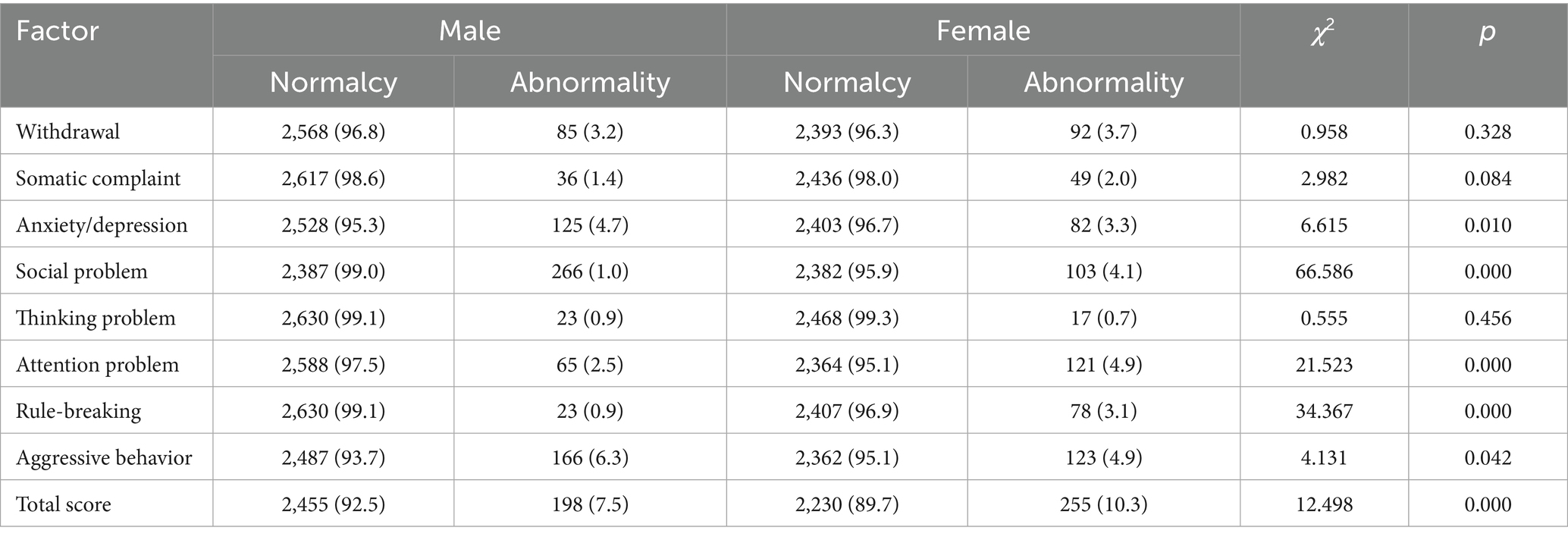Click Female Abnormality subheader

click(1103, 82)
